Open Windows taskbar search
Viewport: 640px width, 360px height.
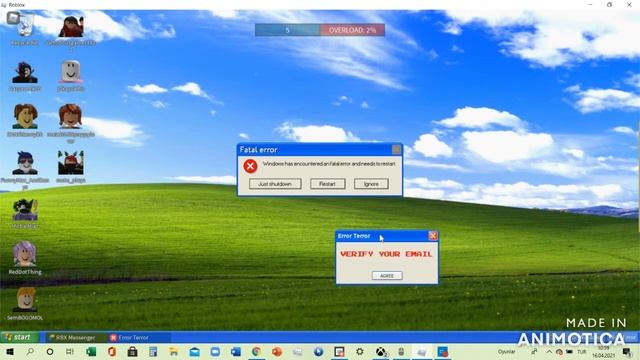[x=30, y=352]
